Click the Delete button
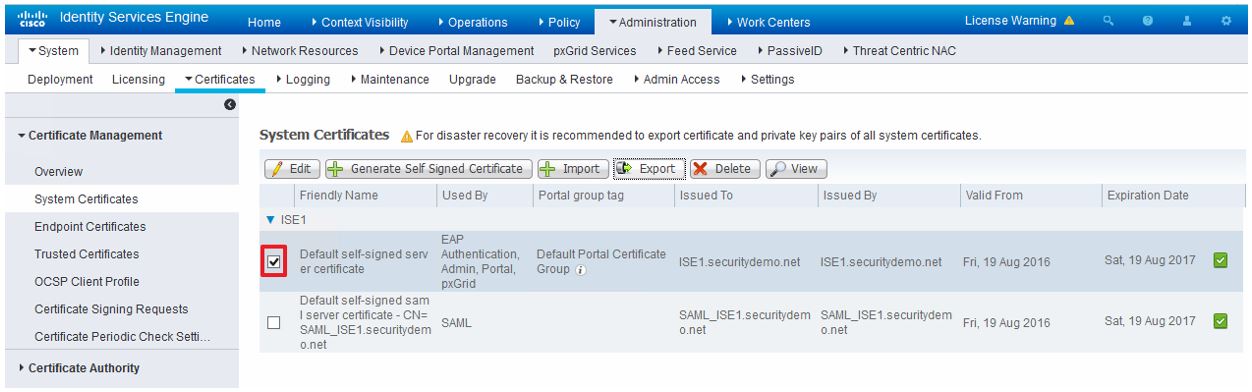Viewport: 1252px width, 392px height. (725, 168)
